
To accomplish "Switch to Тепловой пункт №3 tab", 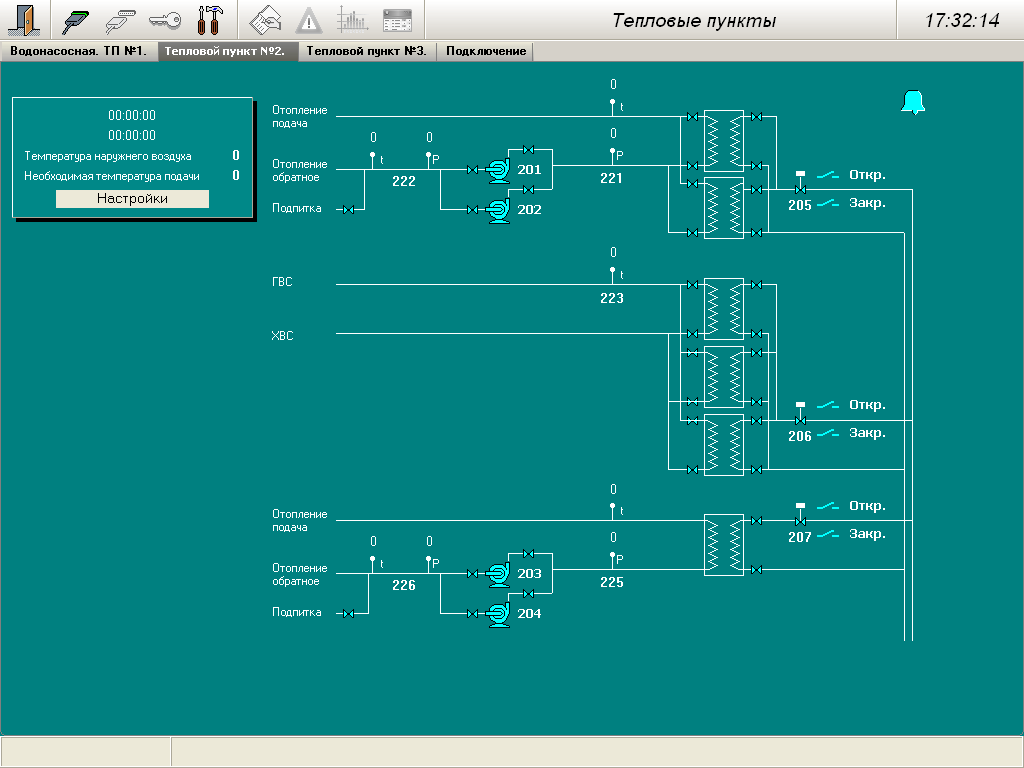I will tap(366, 51).
